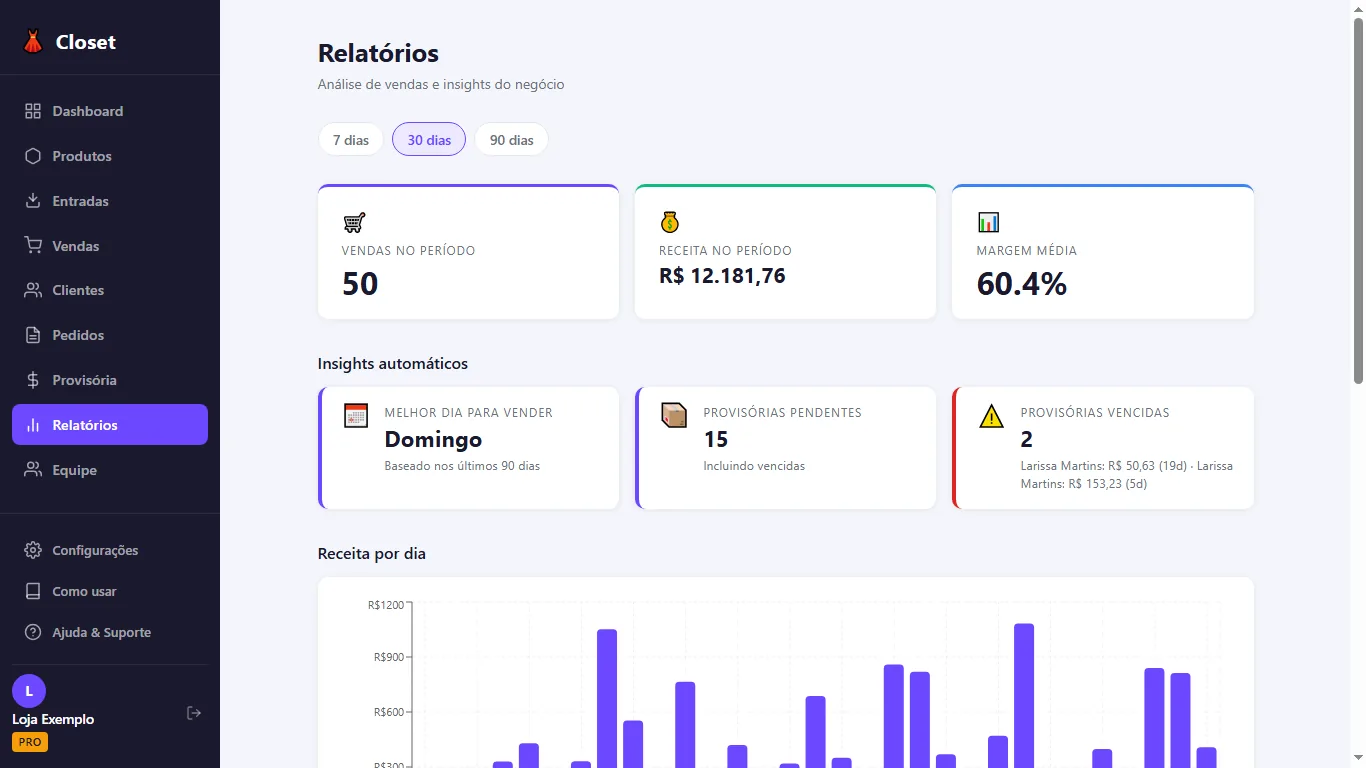Open the Dashboard menu item
This screenshot has width=1366, height=768.
click(x=110, y=111)
